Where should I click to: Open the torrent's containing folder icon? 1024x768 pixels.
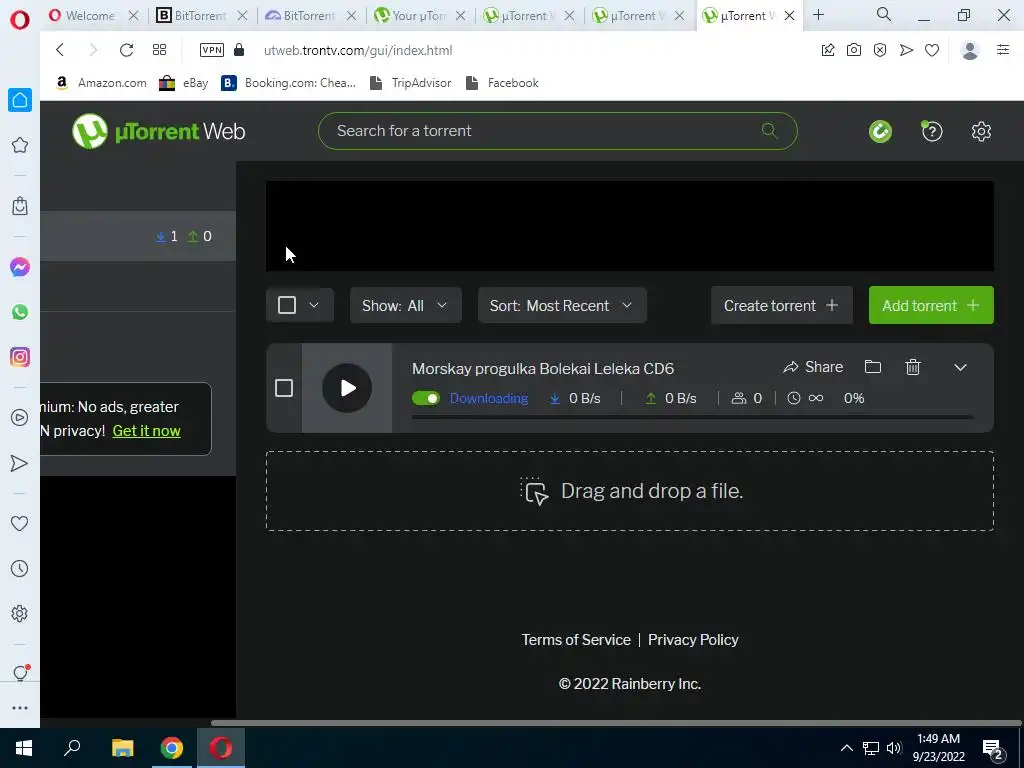[x=873, y=367]
